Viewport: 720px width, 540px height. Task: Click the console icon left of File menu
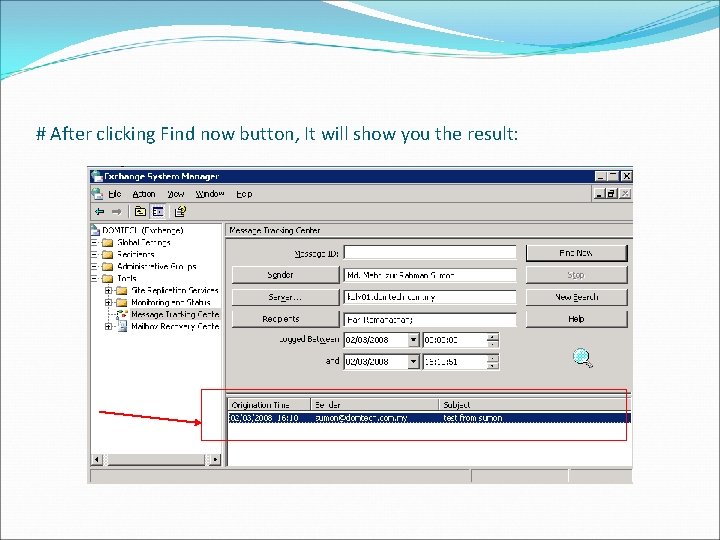(x=97, y=194)
